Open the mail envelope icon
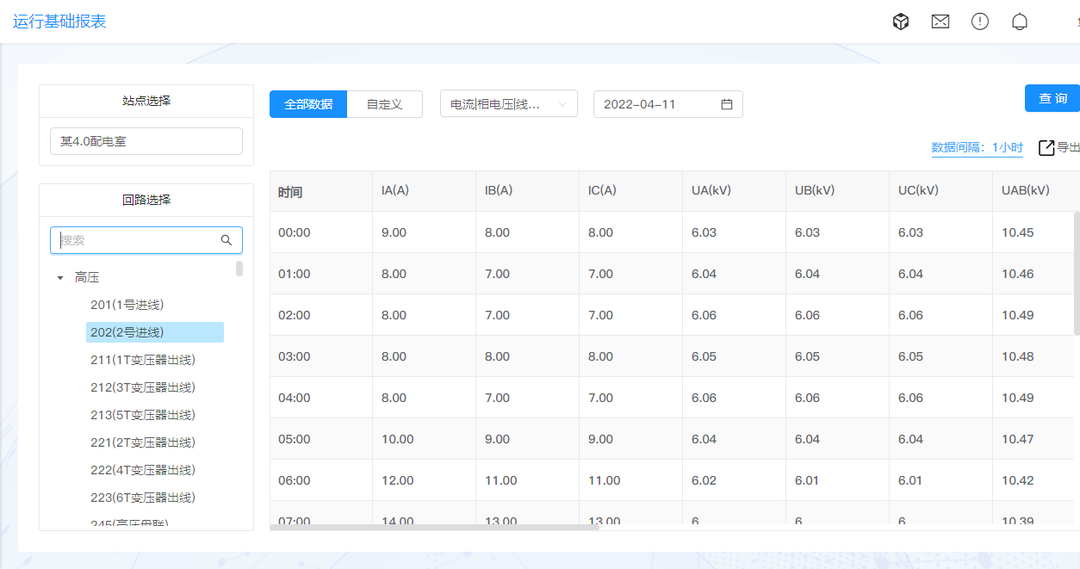This screenshot has height=569, width=1080. tap(940, 21)
